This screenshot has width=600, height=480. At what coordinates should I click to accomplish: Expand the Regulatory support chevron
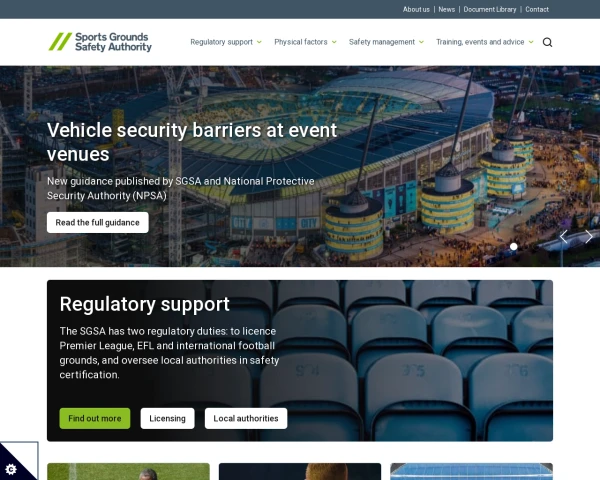click(259, 42)
